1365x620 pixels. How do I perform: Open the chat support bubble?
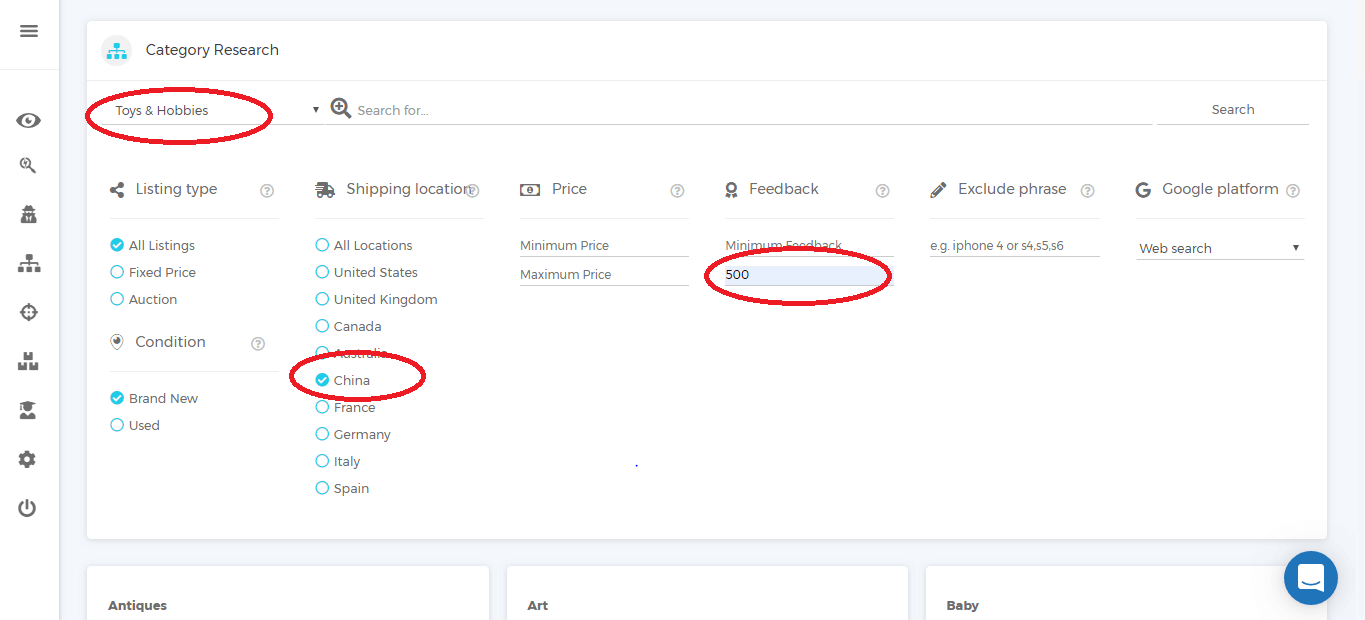(x=1310, y=577)
